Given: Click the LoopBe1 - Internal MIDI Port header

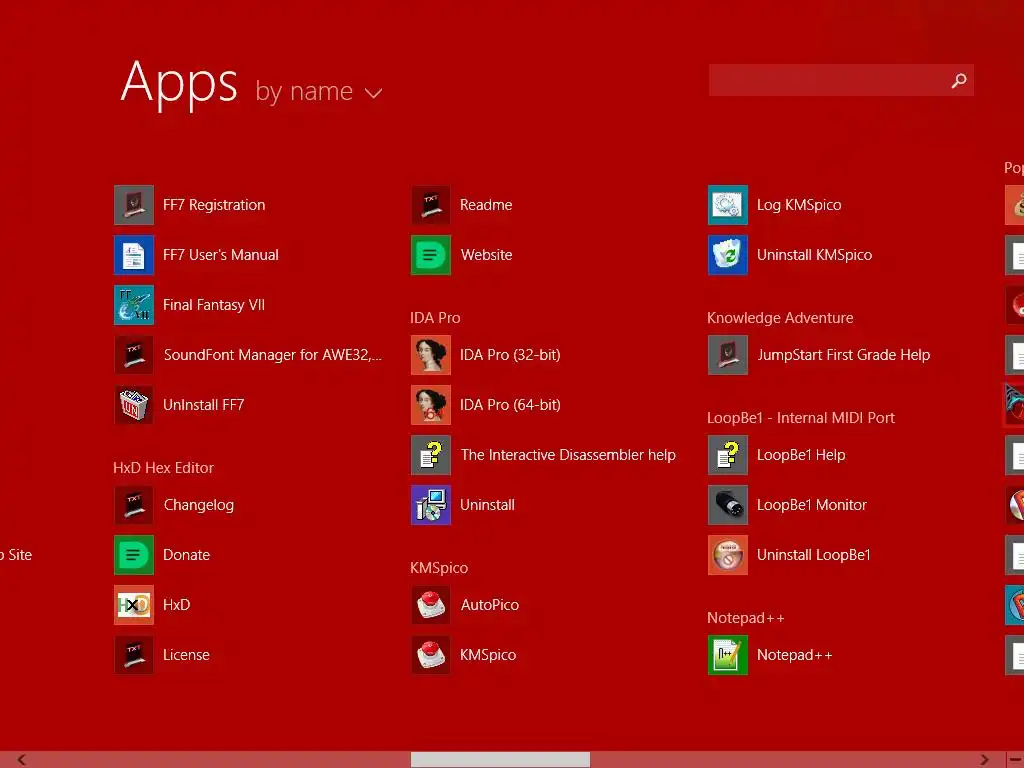Looking at the screenshot, I should coord(801,417).
